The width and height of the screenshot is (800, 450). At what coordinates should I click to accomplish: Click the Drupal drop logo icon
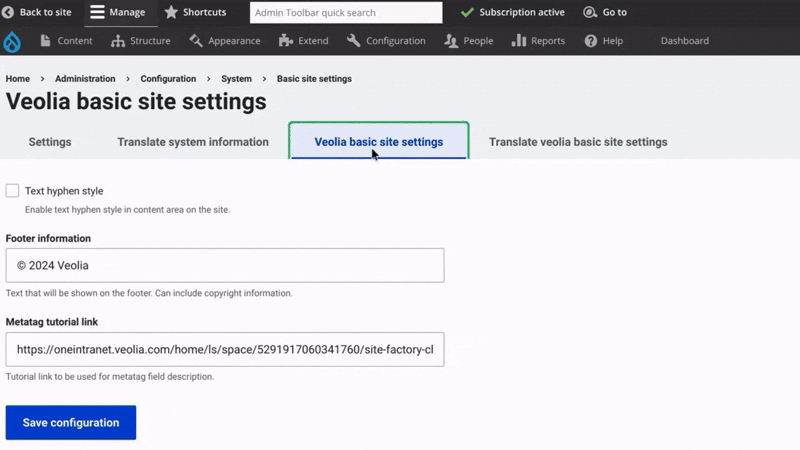12,41
